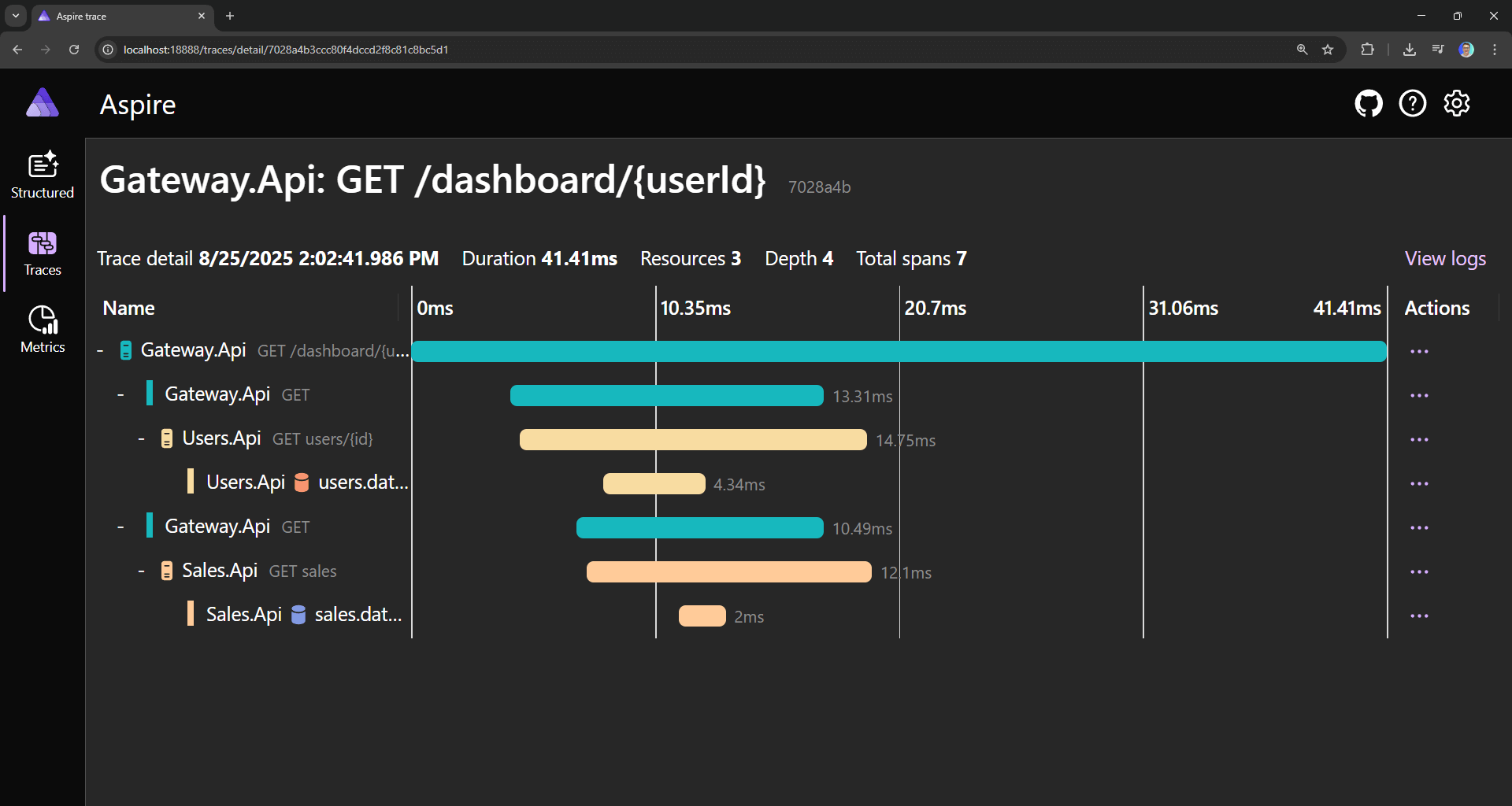Close the Aspire trace browser tab
1512x806 pixels.
pyautogui.click(x=202, y=16)
